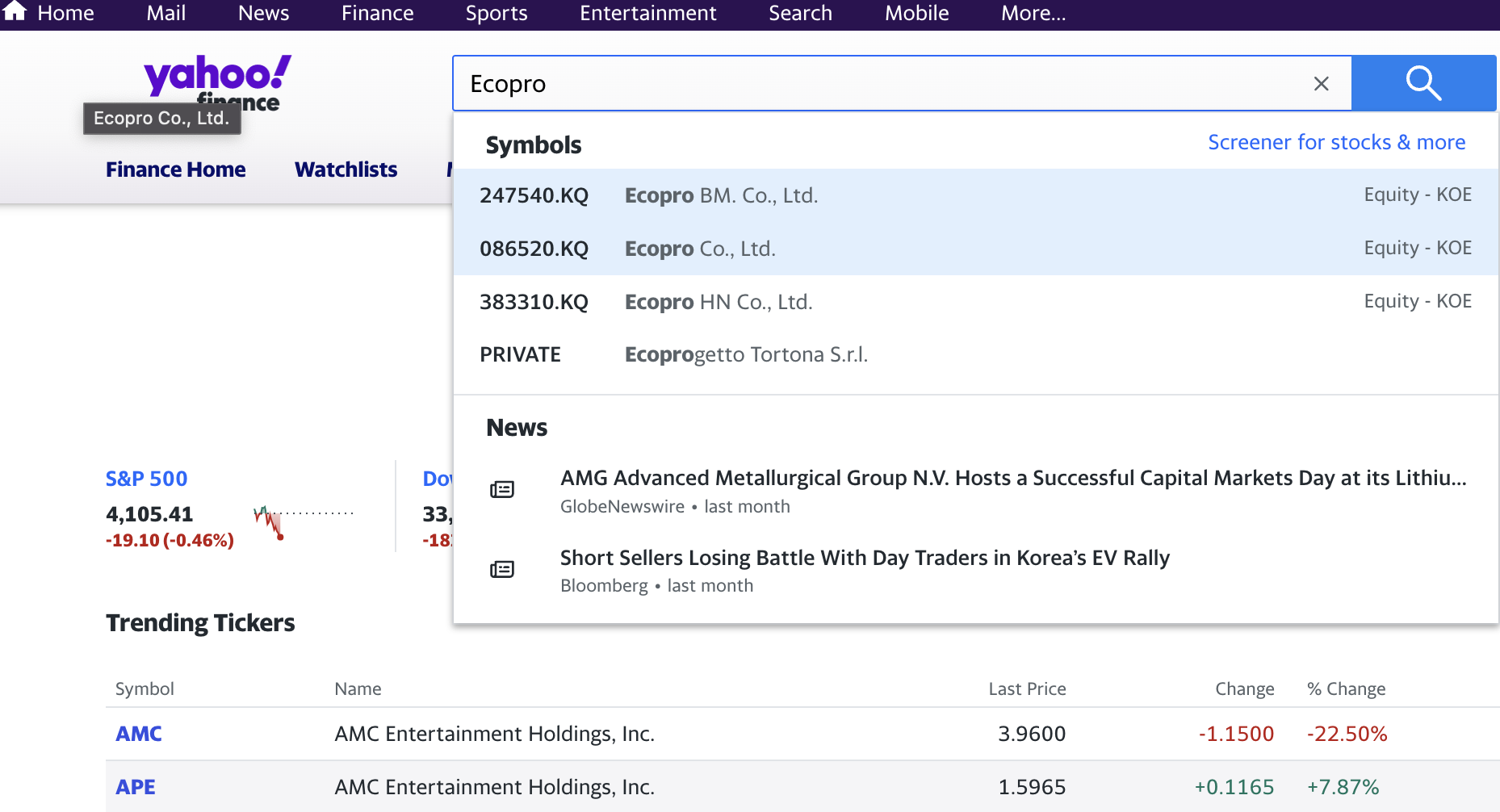Screen dimensions: 1500x812
Task: Click the News section heading in dropdown
Action: 517,428
